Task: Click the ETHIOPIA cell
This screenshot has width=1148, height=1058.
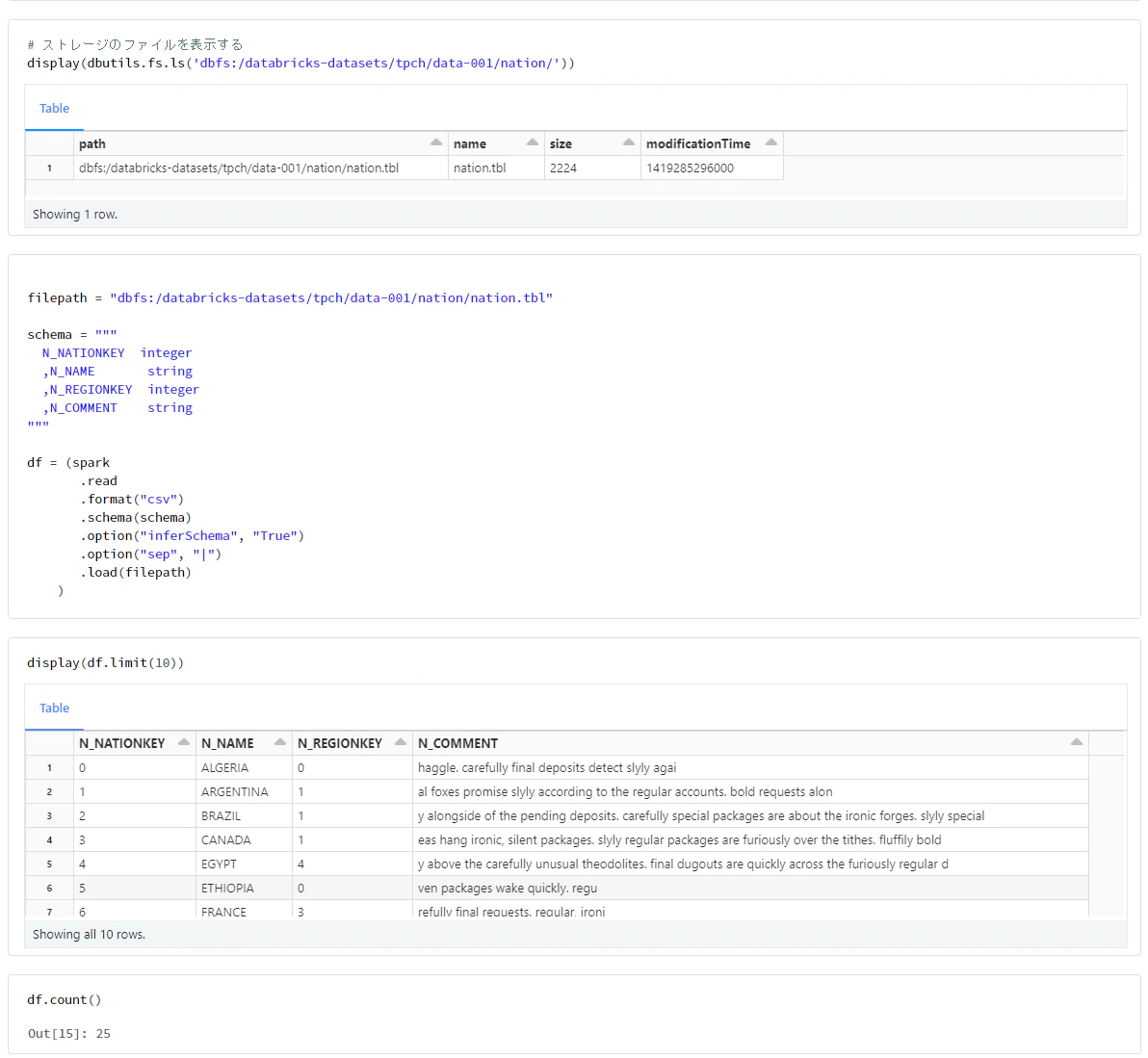Action: pos(244,889)
